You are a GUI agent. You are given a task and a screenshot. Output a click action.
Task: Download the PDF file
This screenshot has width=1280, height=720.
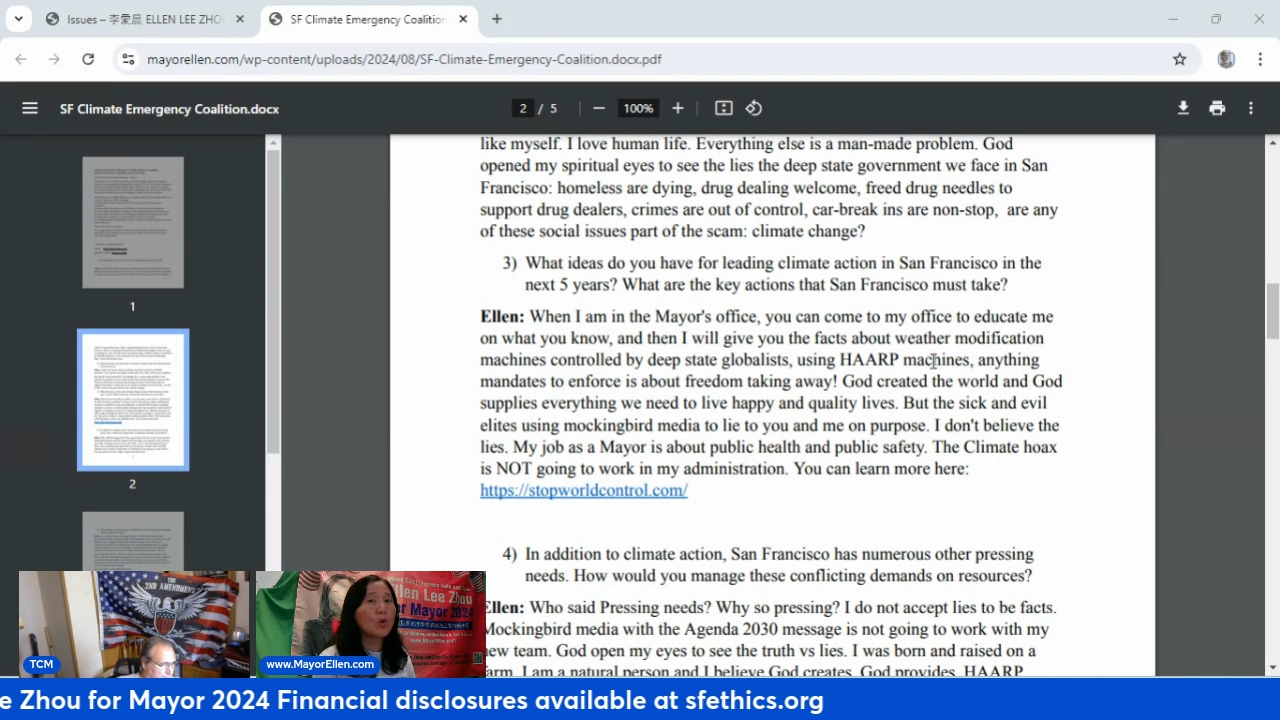pyautogui.click(x=1183, y=108)
